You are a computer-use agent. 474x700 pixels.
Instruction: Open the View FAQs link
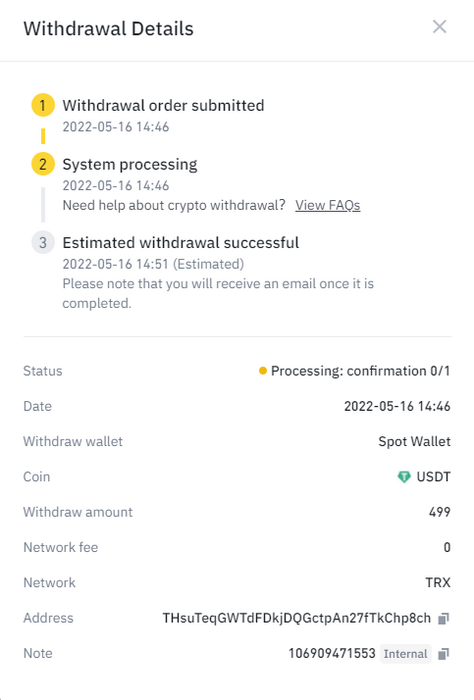[328, 205]
